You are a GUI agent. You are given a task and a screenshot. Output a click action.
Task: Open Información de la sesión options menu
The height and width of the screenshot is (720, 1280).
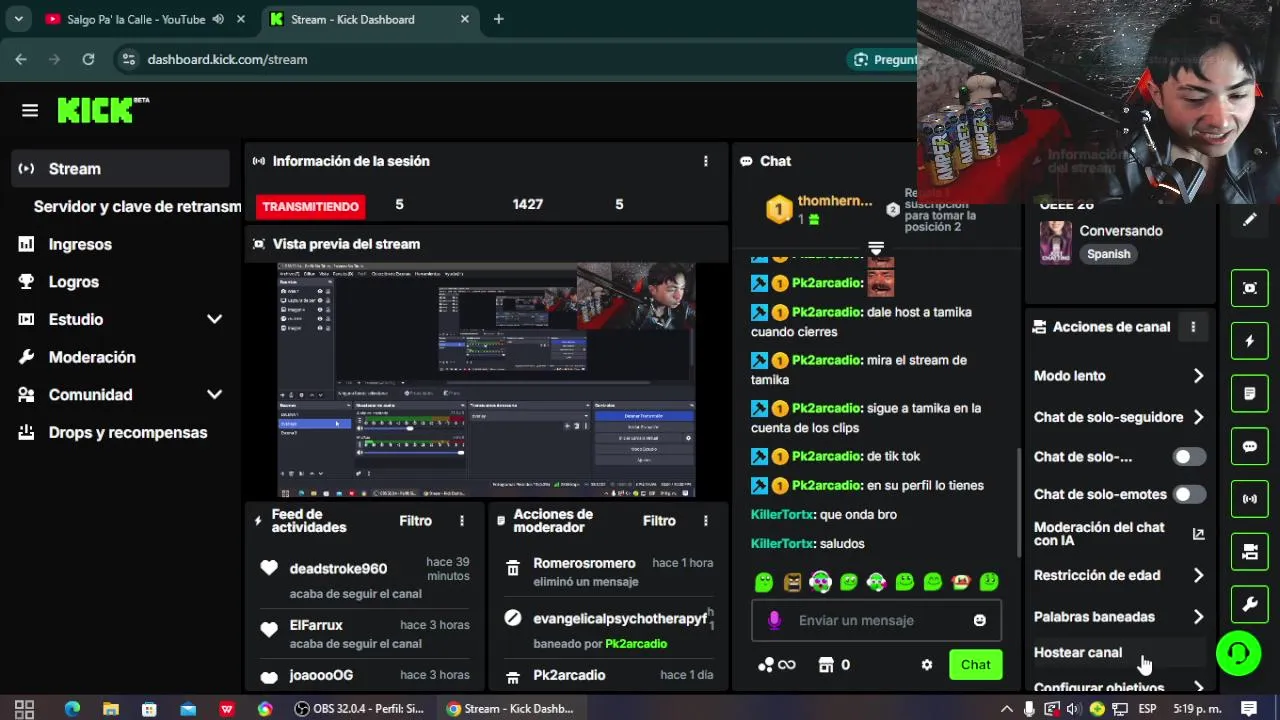[706, 161]
